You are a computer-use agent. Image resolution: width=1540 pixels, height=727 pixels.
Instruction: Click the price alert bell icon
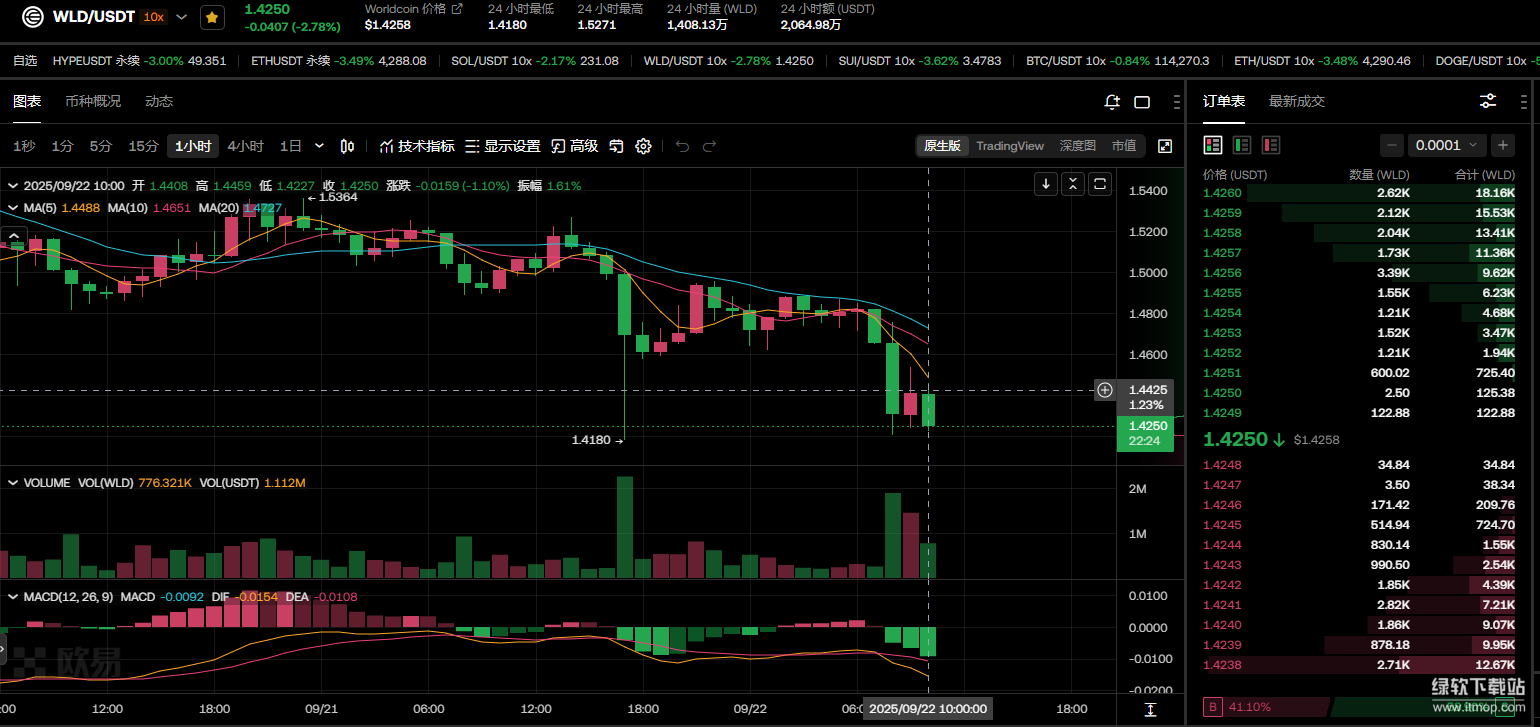click(1112, 102)
